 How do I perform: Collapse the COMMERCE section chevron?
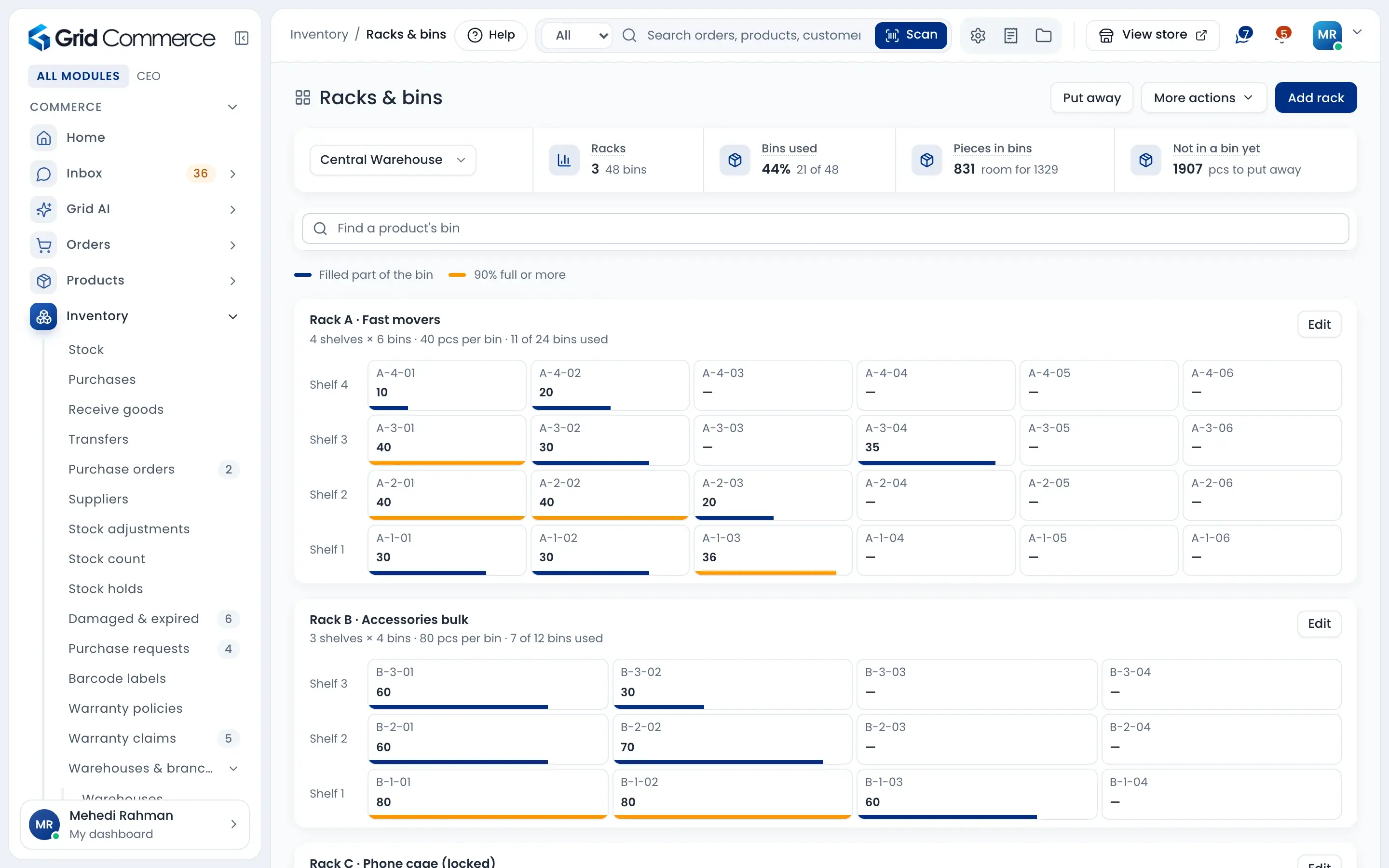coord(232,108)
